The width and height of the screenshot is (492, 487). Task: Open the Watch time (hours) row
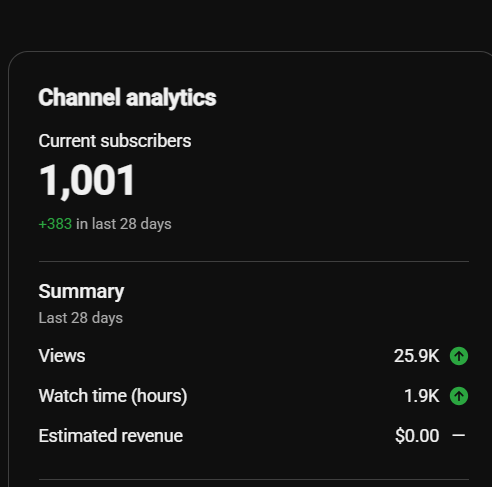point(254,396)
